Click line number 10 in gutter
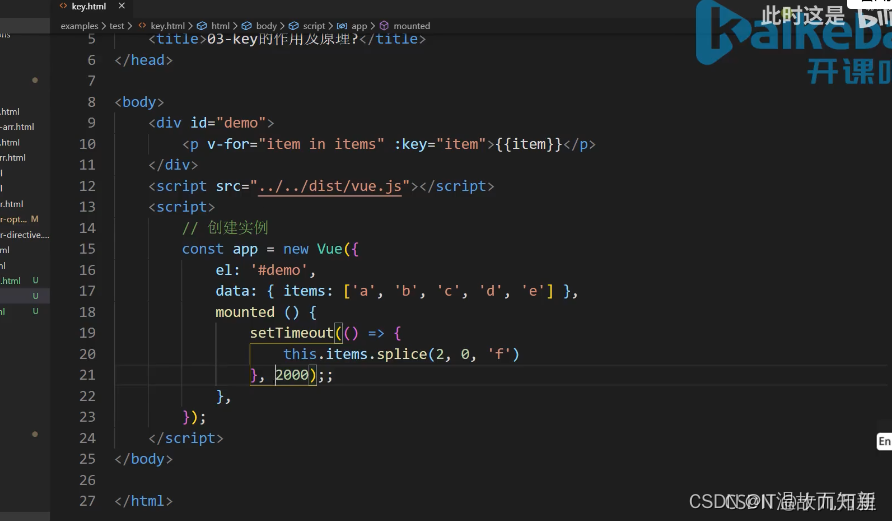 coord(87,144)
